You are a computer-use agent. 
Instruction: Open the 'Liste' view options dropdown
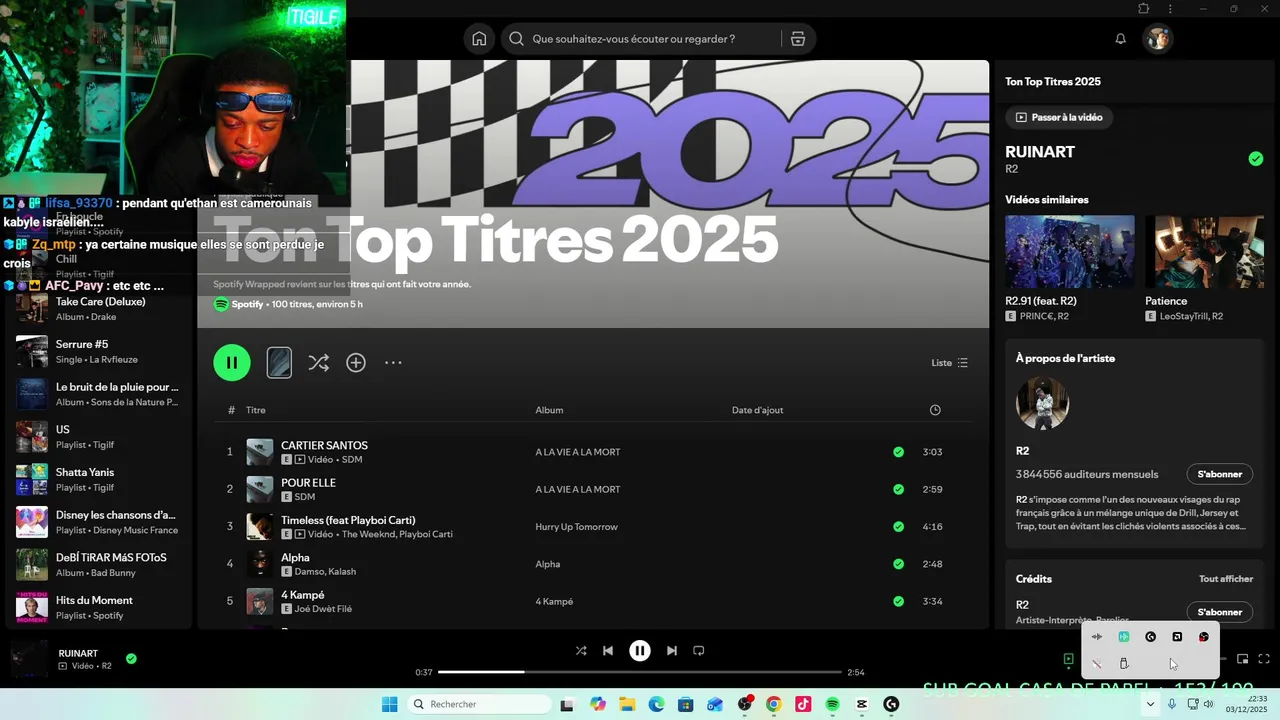click(950, 363)
